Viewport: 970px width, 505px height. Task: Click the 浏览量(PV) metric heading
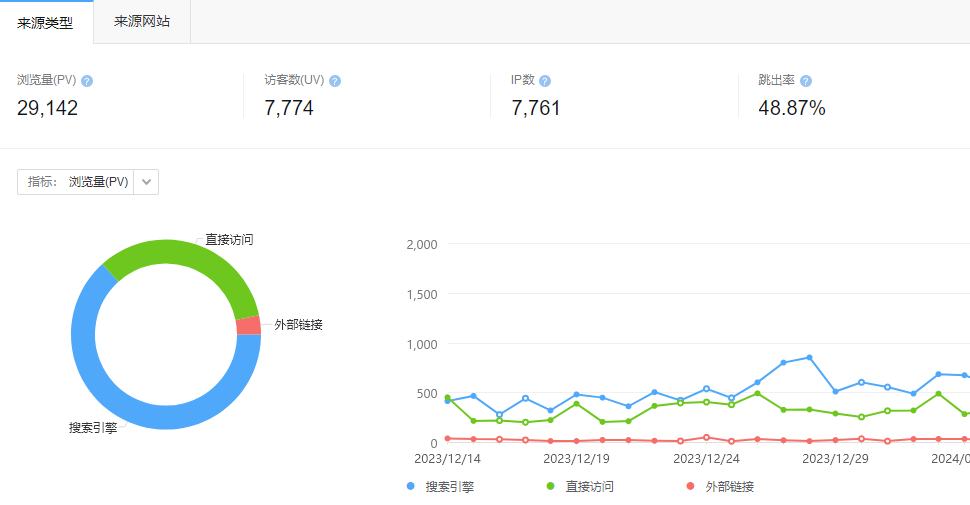[46, 80]
